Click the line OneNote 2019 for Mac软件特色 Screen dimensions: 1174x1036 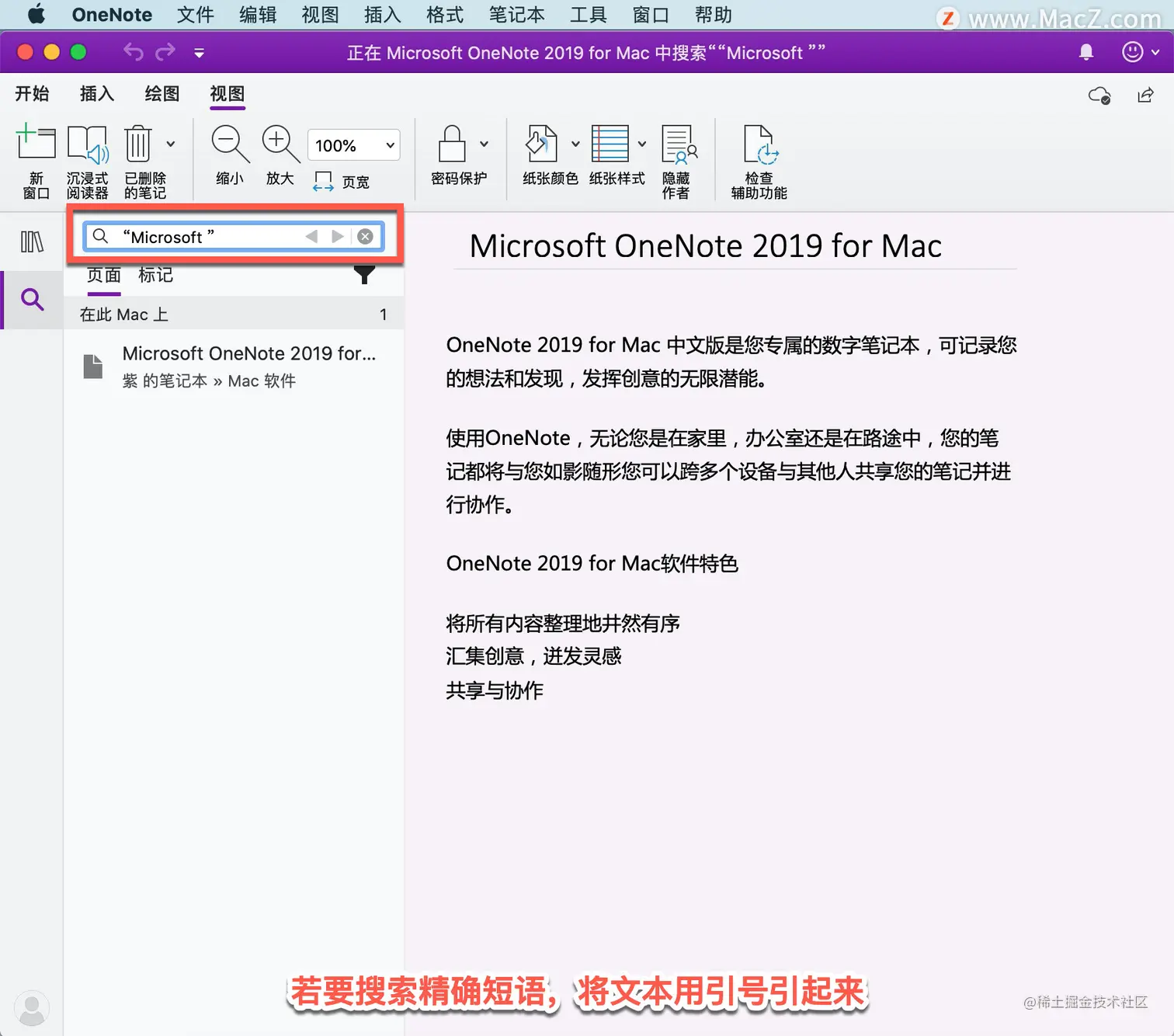pyautogui.click(x=592, y=563)
